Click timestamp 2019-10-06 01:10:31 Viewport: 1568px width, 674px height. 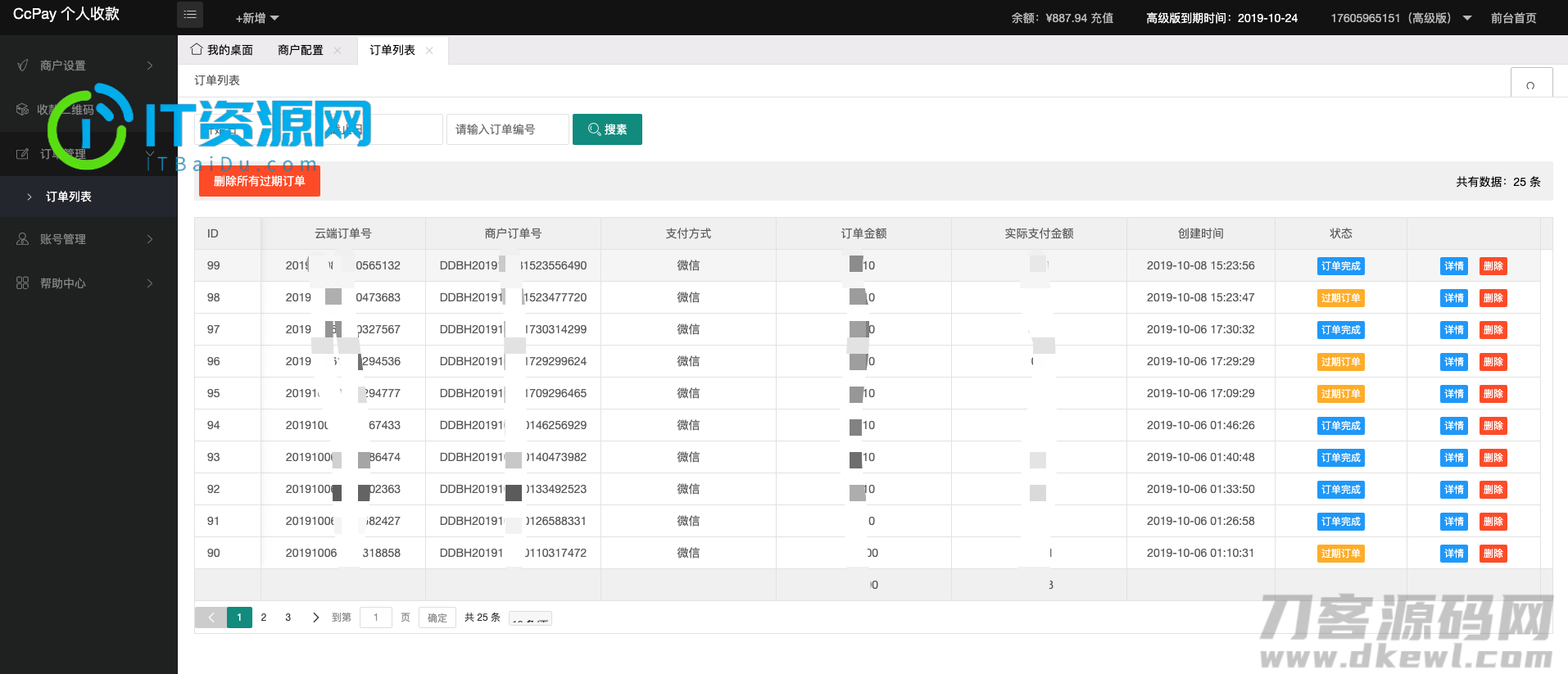[1200, 553]
